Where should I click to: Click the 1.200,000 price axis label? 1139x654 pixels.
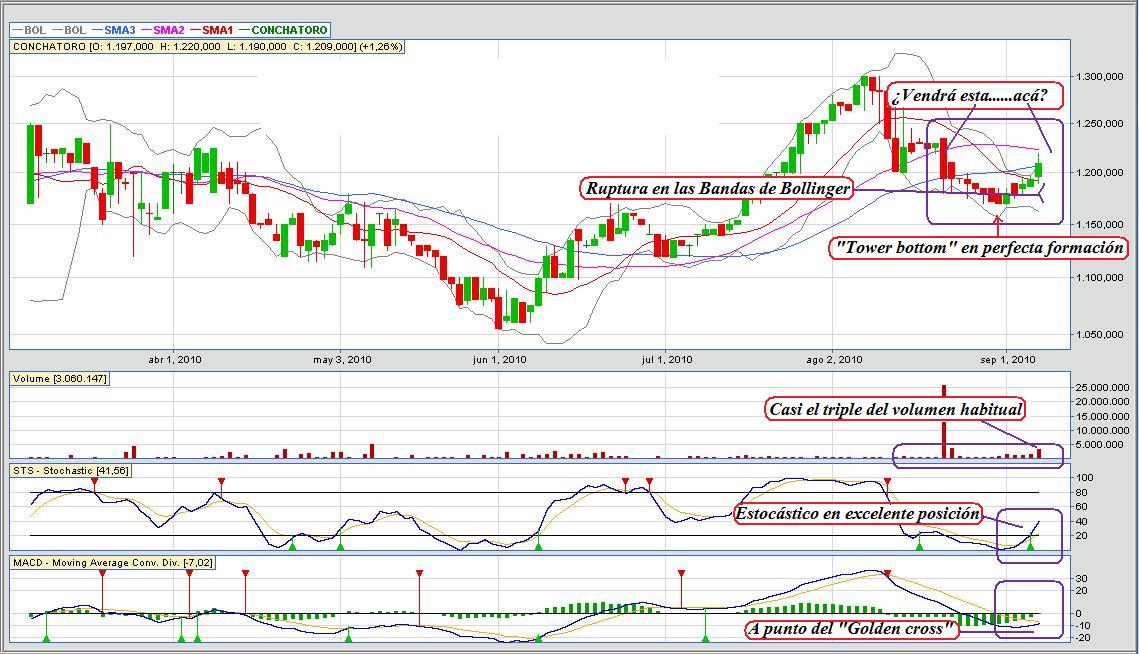click(1100, 173)
